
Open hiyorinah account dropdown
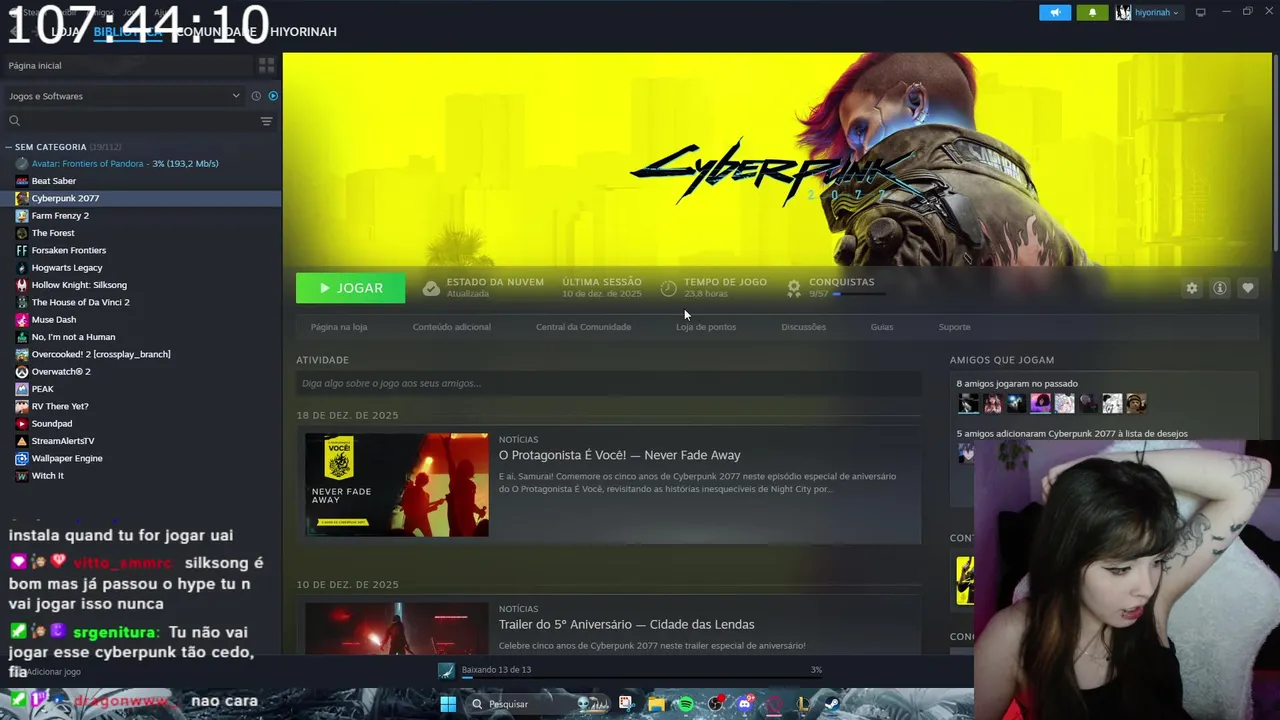1148,13
